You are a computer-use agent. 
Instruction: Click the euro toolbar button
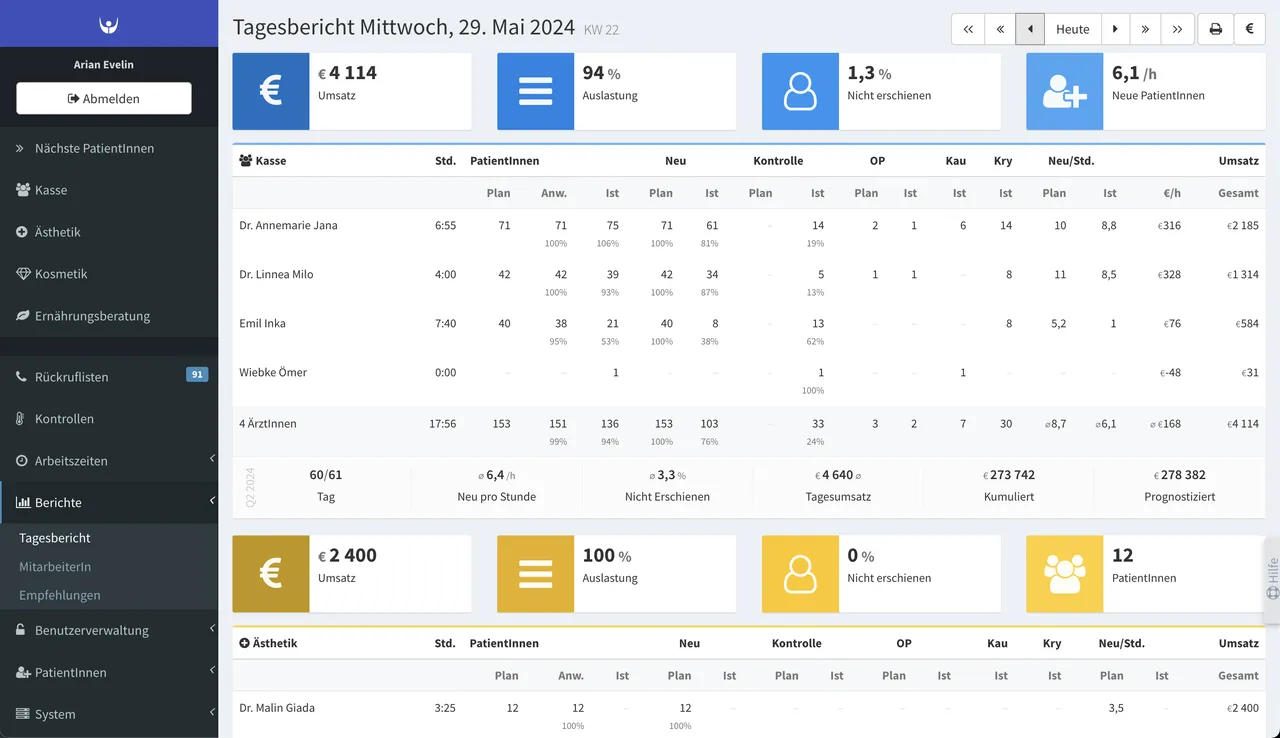click(x=1249, y=29)
